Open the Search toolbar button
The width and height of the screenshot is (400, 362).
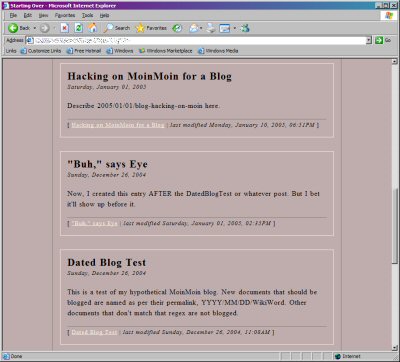pos(117,28)
